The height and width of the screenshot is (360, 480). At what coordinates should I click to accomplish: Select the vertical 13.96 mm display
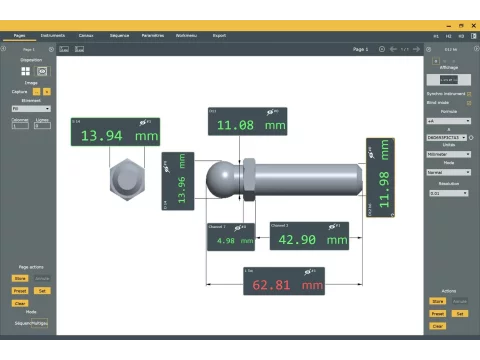point(178,181)
